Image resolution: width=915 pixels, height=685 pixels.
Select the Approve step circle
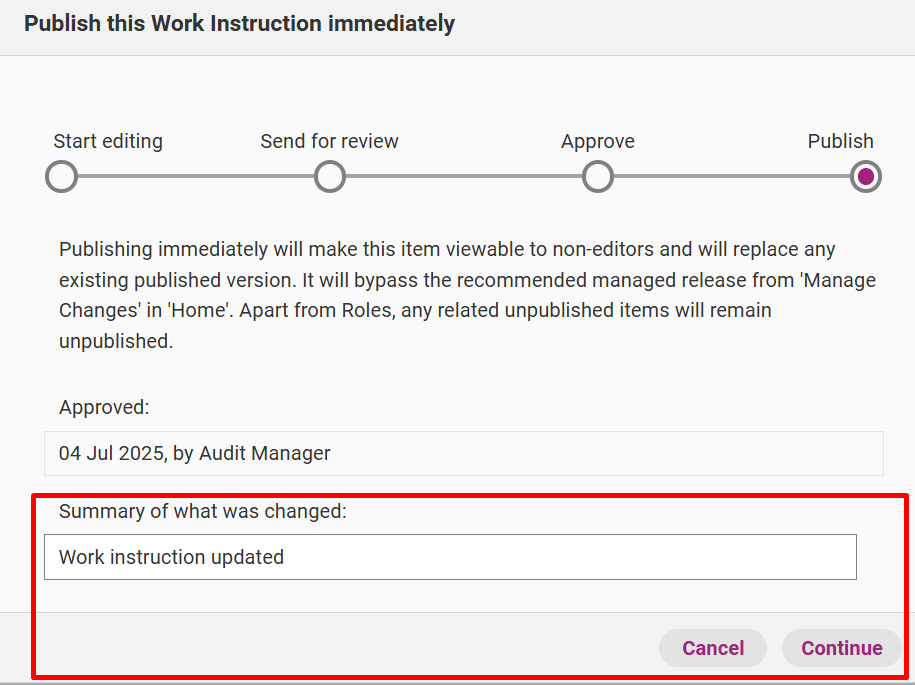point(598,176)
